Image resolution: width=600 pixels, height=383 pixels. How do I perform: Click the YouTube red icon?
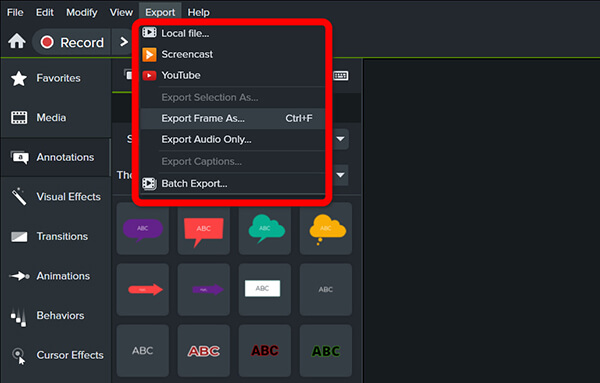click(x=149, y=75)
